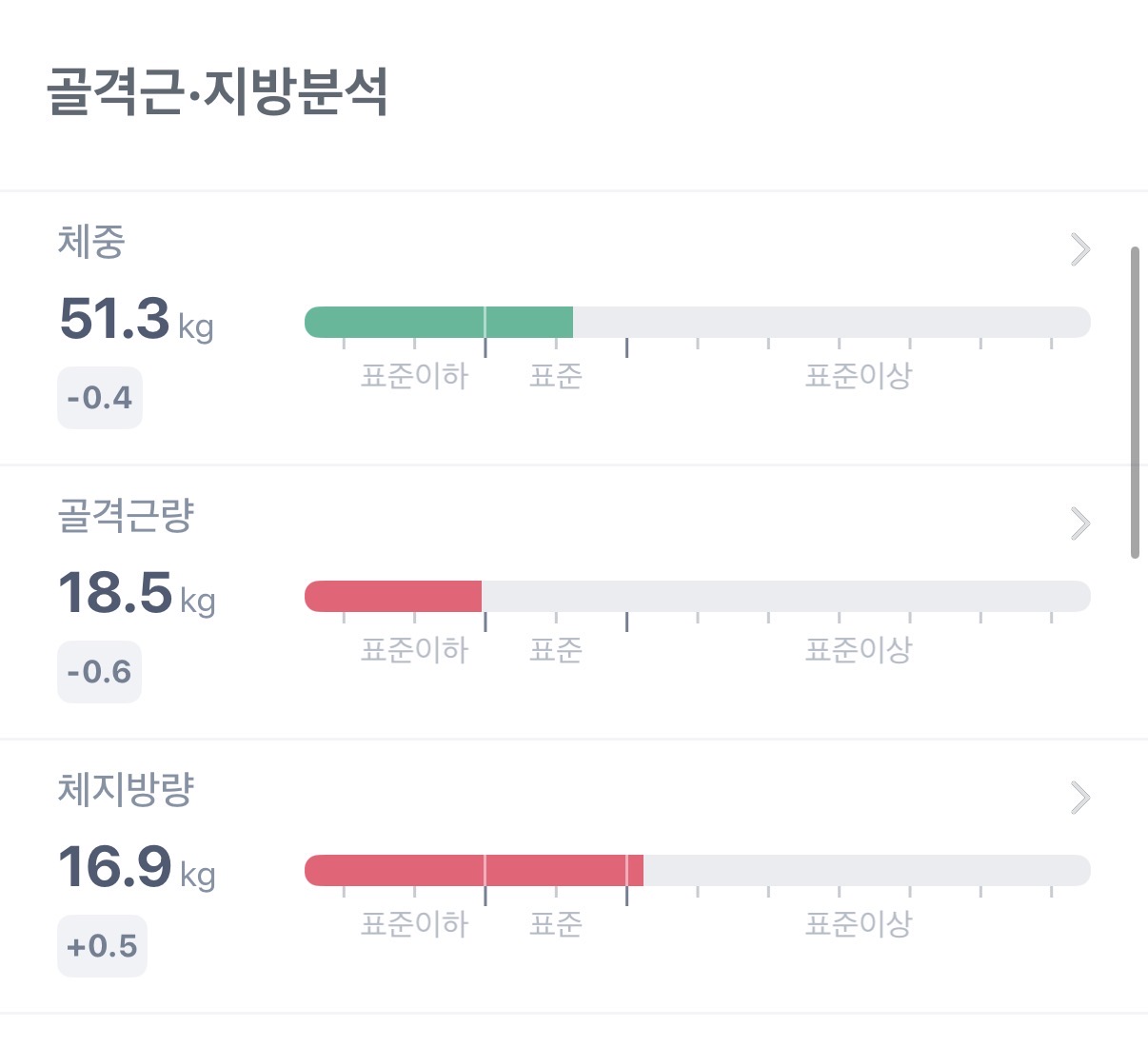Select the -0.6 muscle change badge
1148x1047 pixels.
pos(99,672)
